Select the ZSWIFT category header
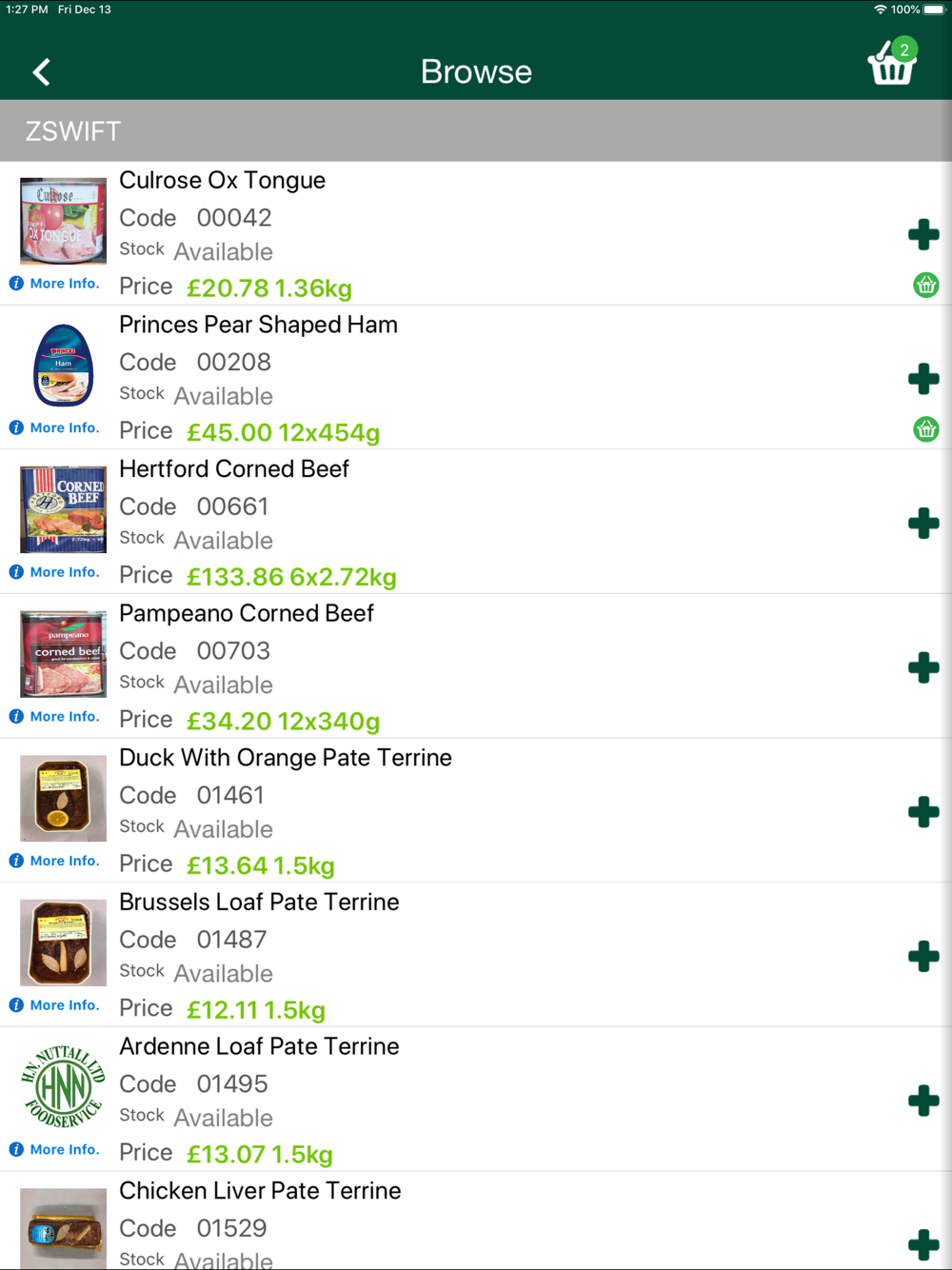Screen dimensions: 952x1270 pyautogui.click(x=476, y=130)
